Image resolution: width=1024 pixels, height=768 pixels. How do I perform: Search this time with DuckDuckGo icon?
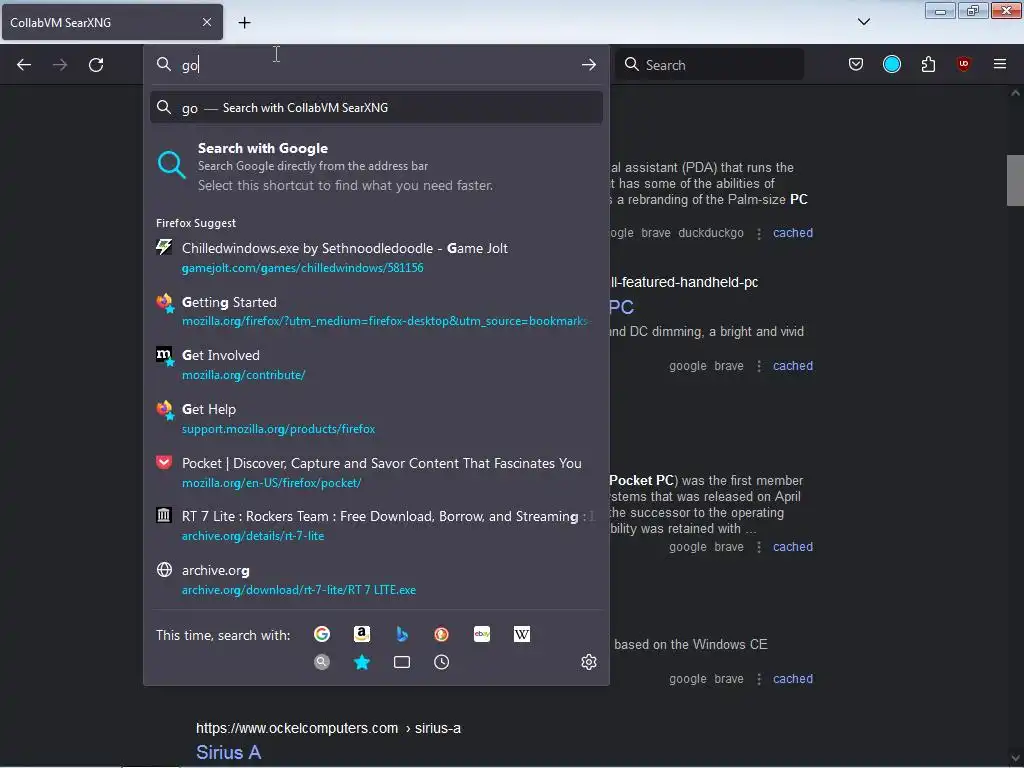441,634
